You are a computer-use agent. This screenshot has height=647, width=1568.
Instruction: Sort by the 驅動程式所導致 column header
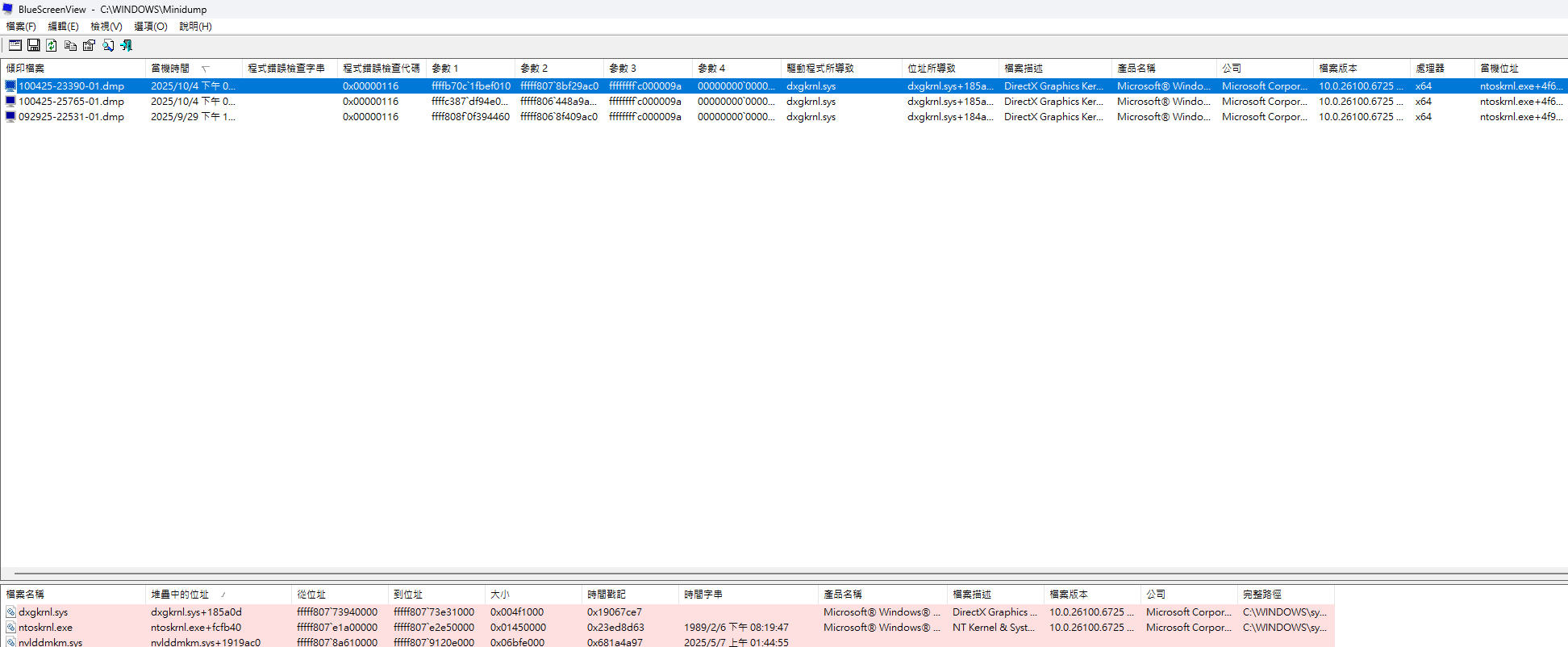pyautogui.click(x=841, y=68)
